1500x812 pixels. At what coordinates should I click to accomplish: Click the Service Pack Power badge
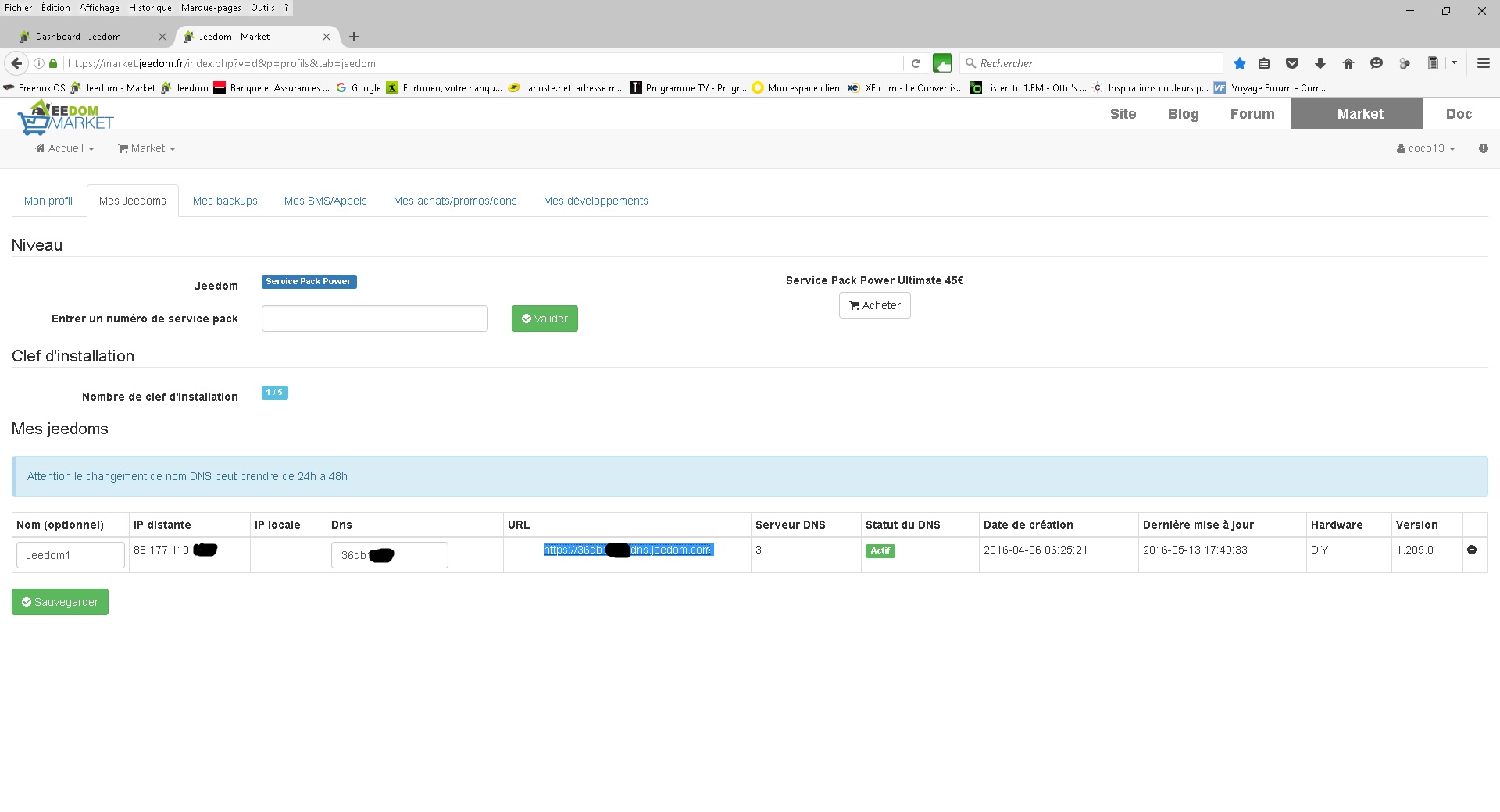coord(309,281)
